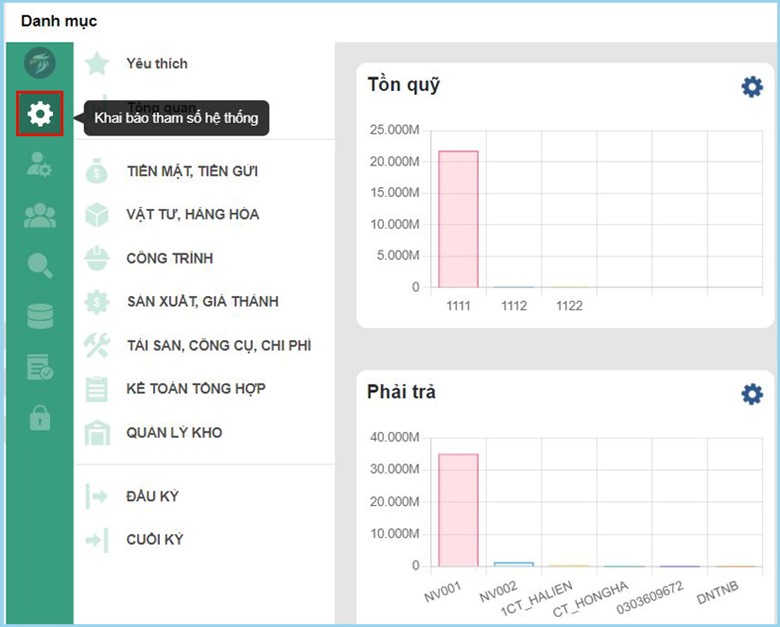This screenshot has height=627, width=780.
Task: Open Phải trả chart settings gear
Action: [x=751, y=394]
